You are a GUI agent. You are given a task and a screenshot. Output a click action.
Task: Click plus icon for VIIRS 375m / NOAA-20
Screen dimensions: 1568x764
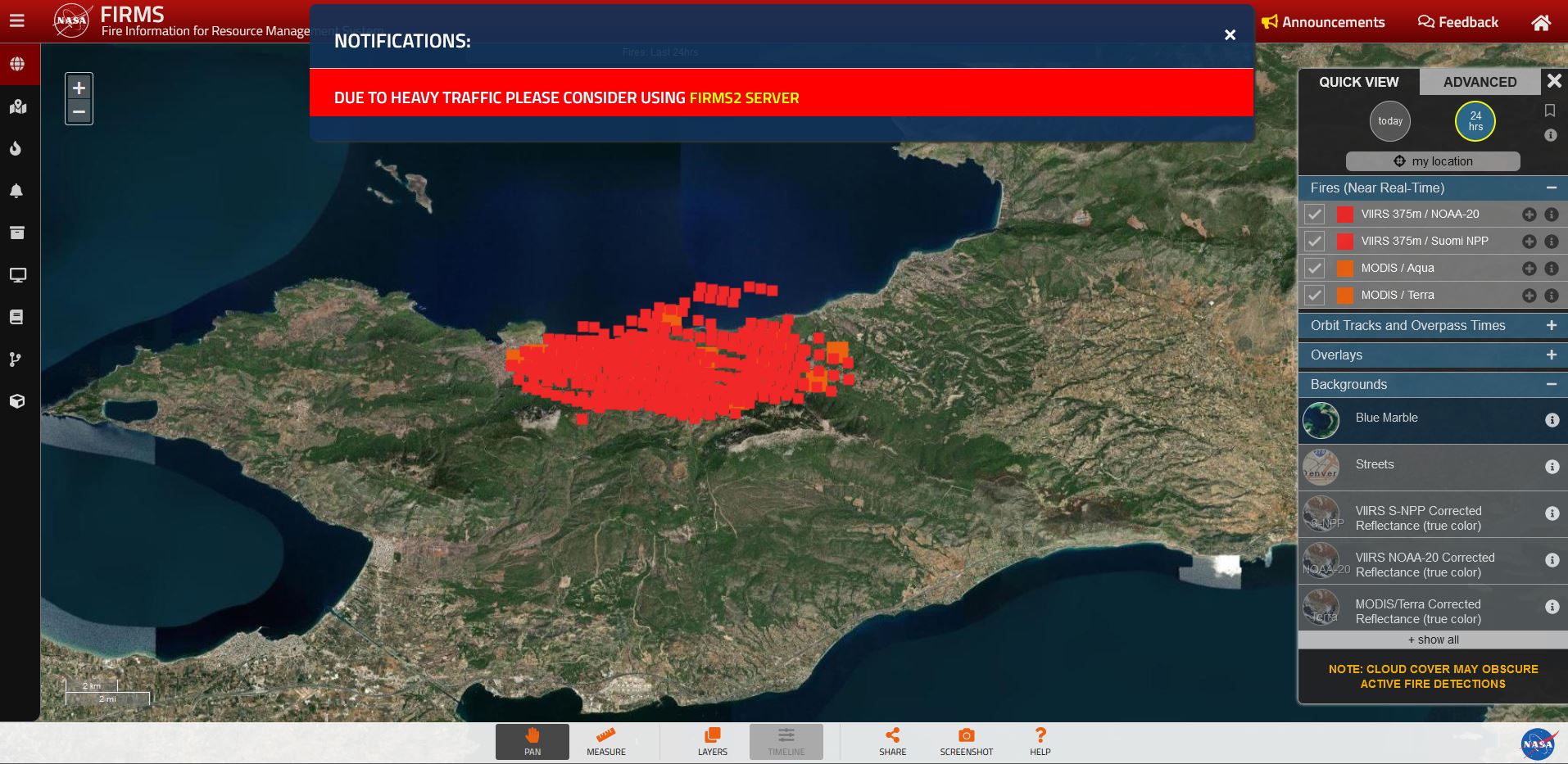[1529, 215]
